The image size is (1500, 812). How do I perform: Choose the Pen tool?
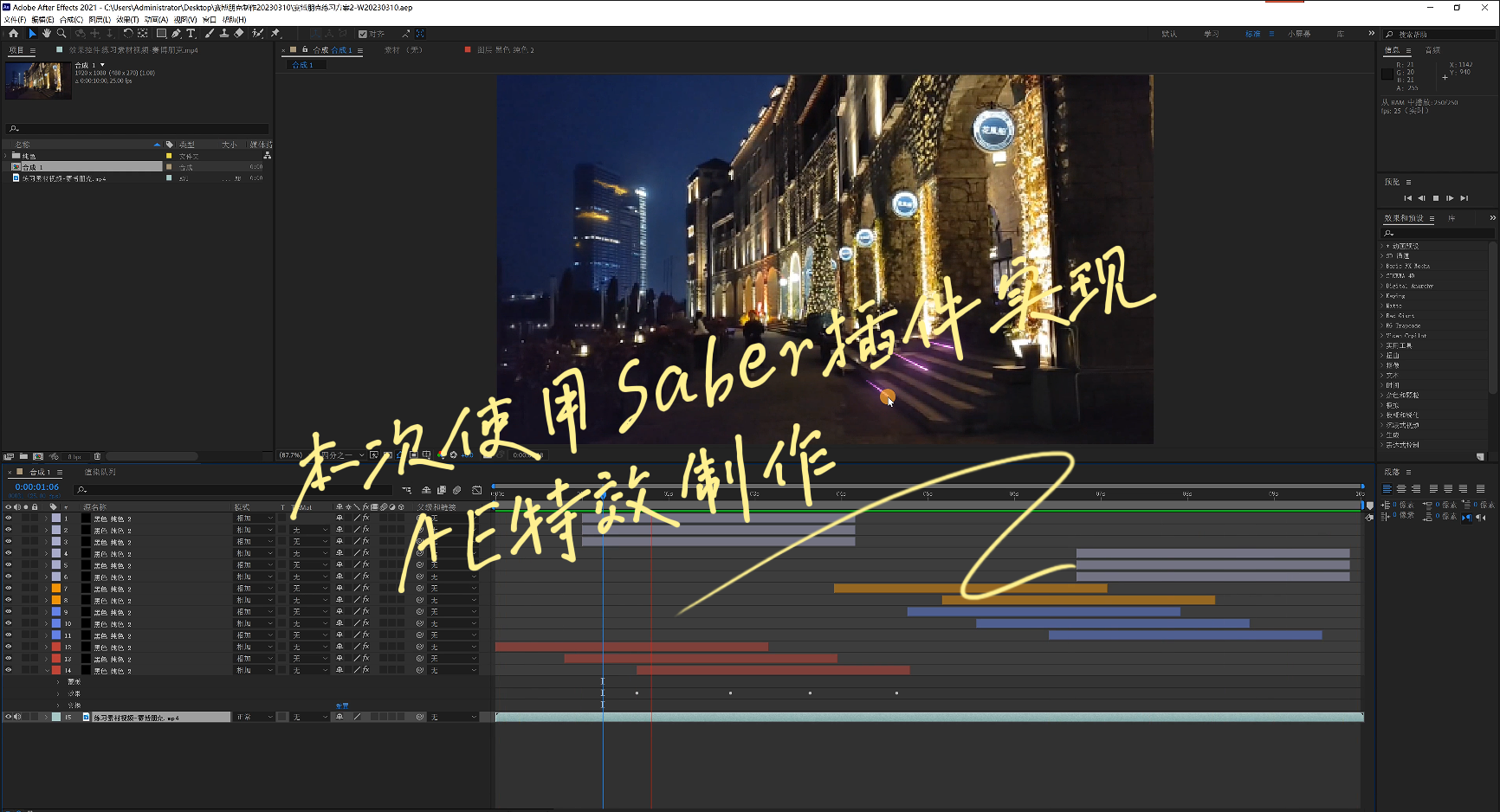(176, 34)
